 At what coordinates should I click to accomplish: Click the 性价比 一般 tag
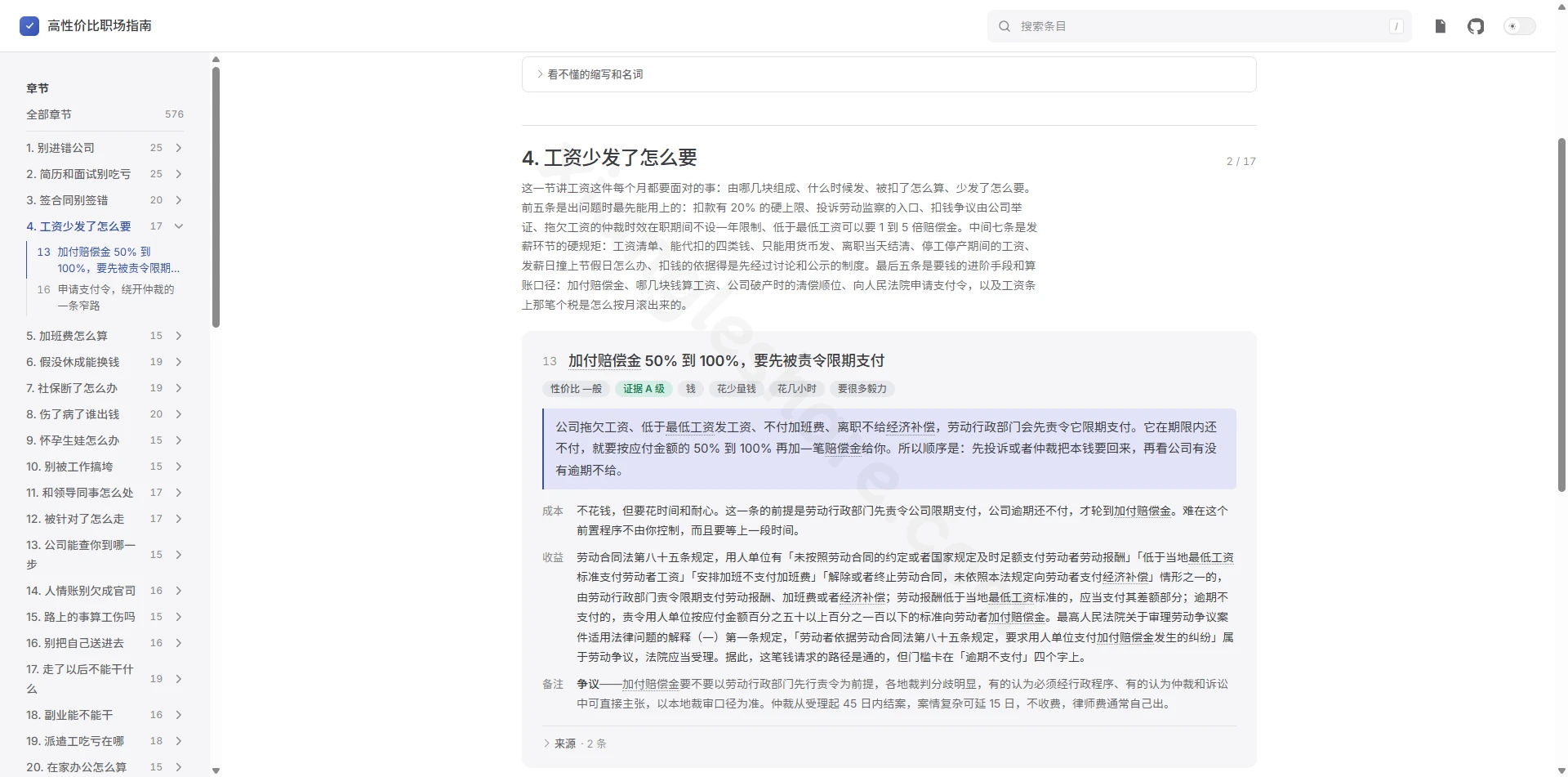coord(576,389)
